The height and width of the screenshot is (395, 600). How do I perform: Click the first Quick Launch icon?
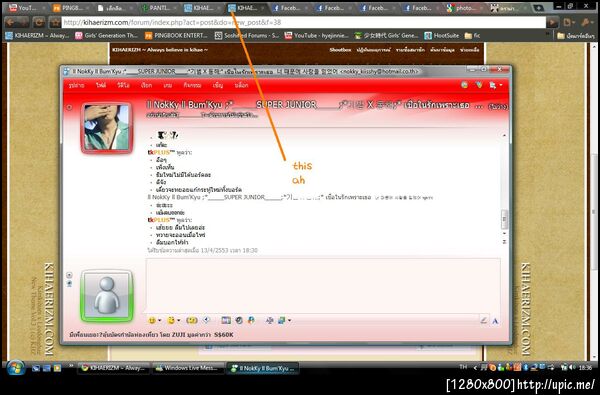tap(36, 369)
